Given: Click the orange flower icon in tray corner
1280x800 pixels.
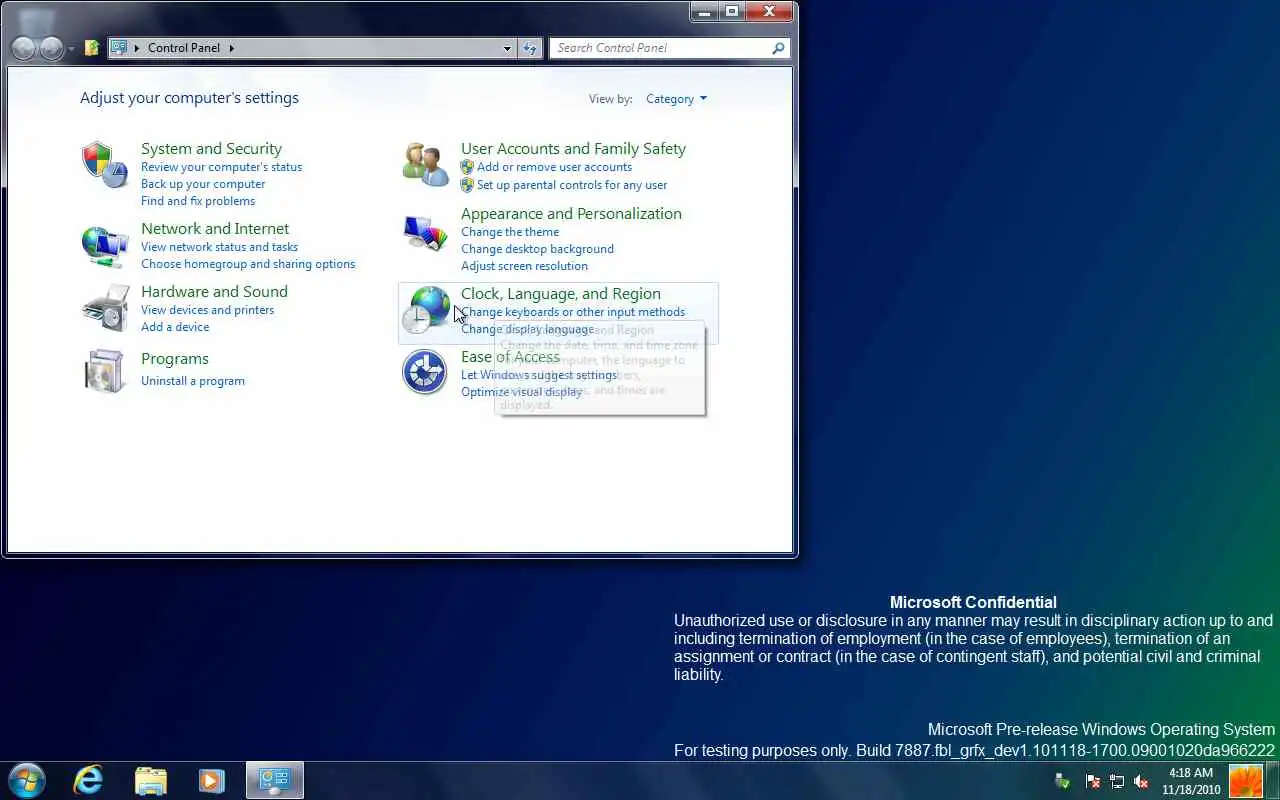Looking at the screenshot, I should click(1246, 781).
